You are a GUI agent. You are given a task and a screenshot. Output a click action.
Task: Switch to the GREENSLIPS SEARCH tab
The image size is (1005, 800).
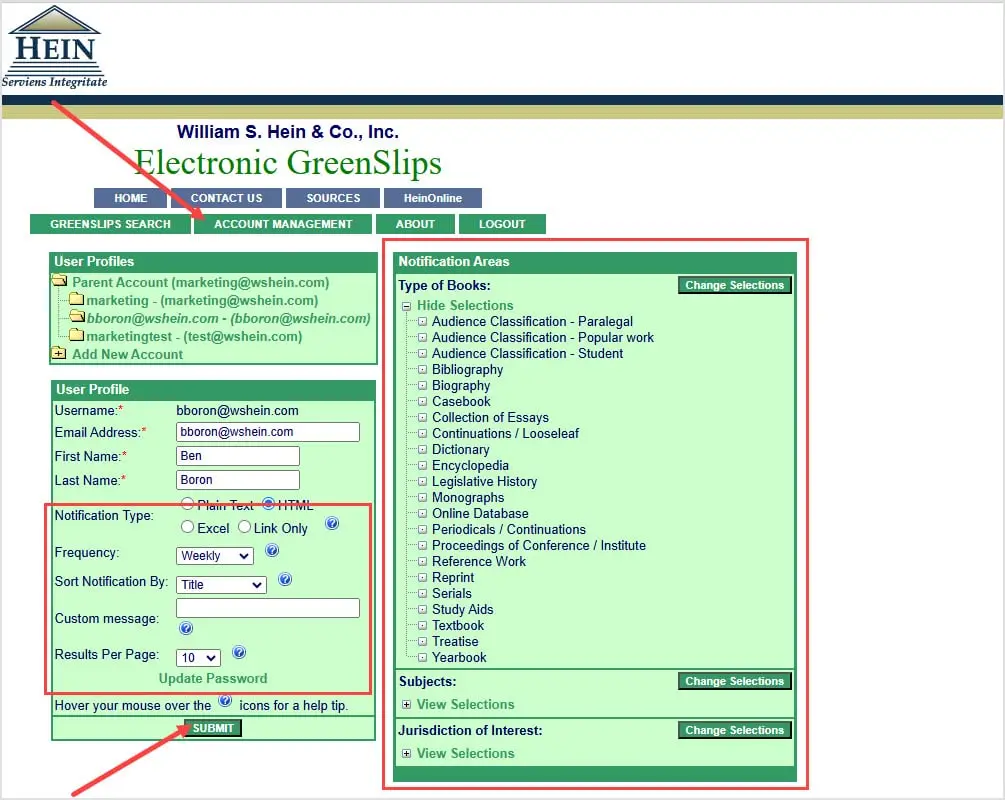108,224
